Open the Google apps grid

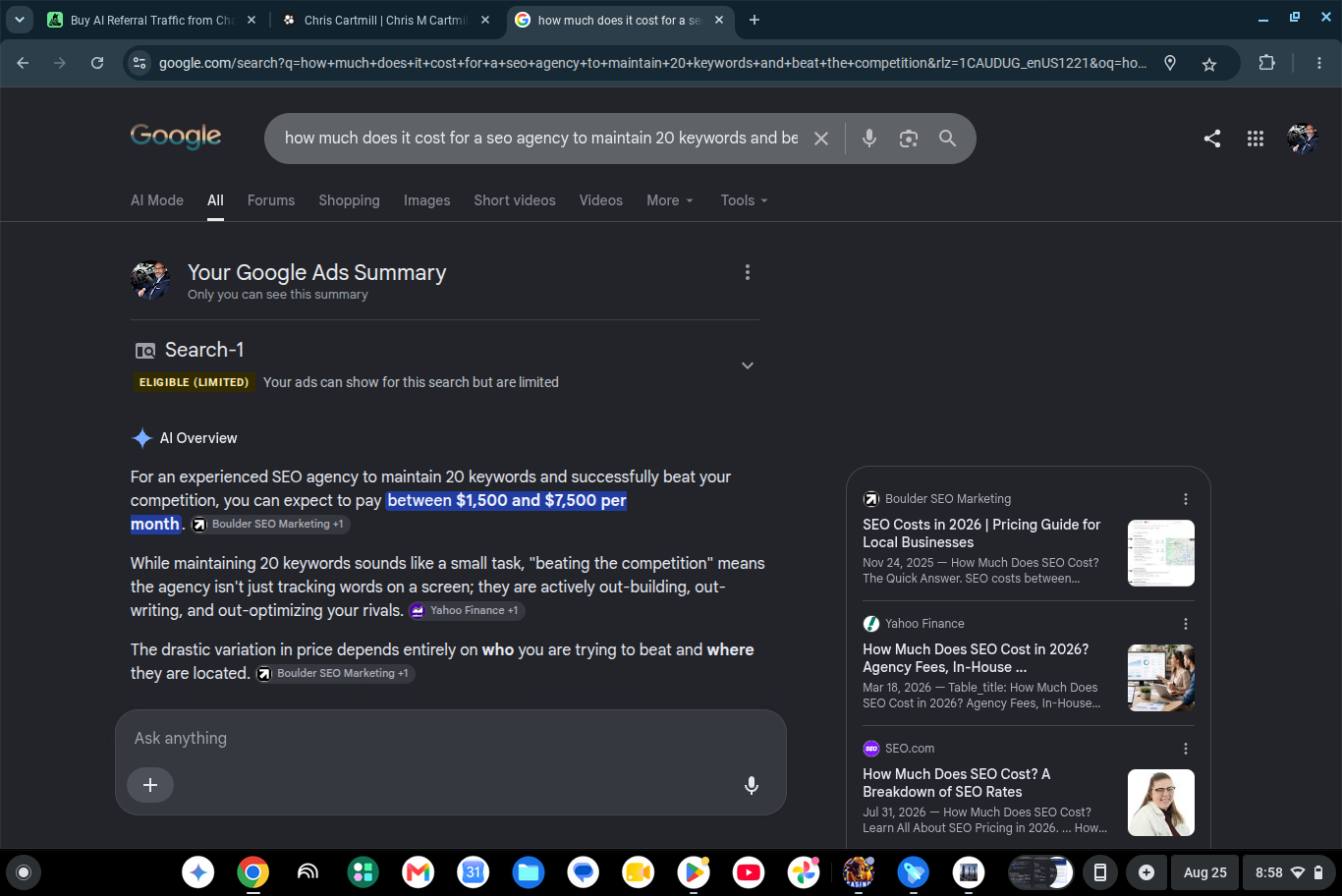[x=1256, y=139]
